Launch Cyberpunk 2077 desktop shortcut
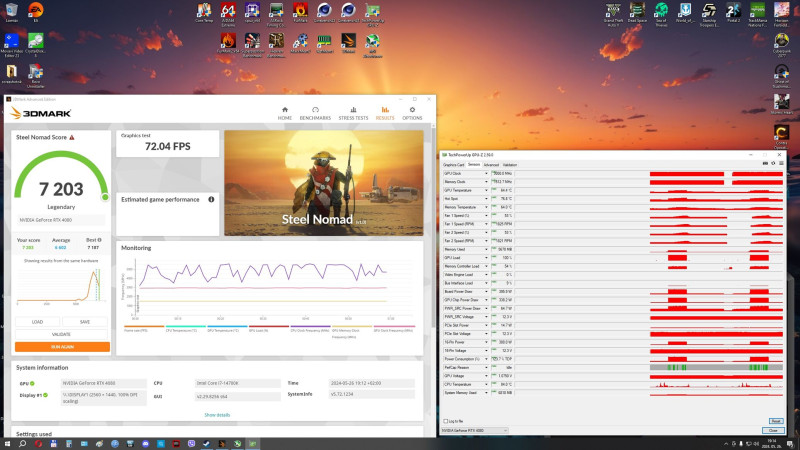800x450 pixels. (x=781, y=45)
